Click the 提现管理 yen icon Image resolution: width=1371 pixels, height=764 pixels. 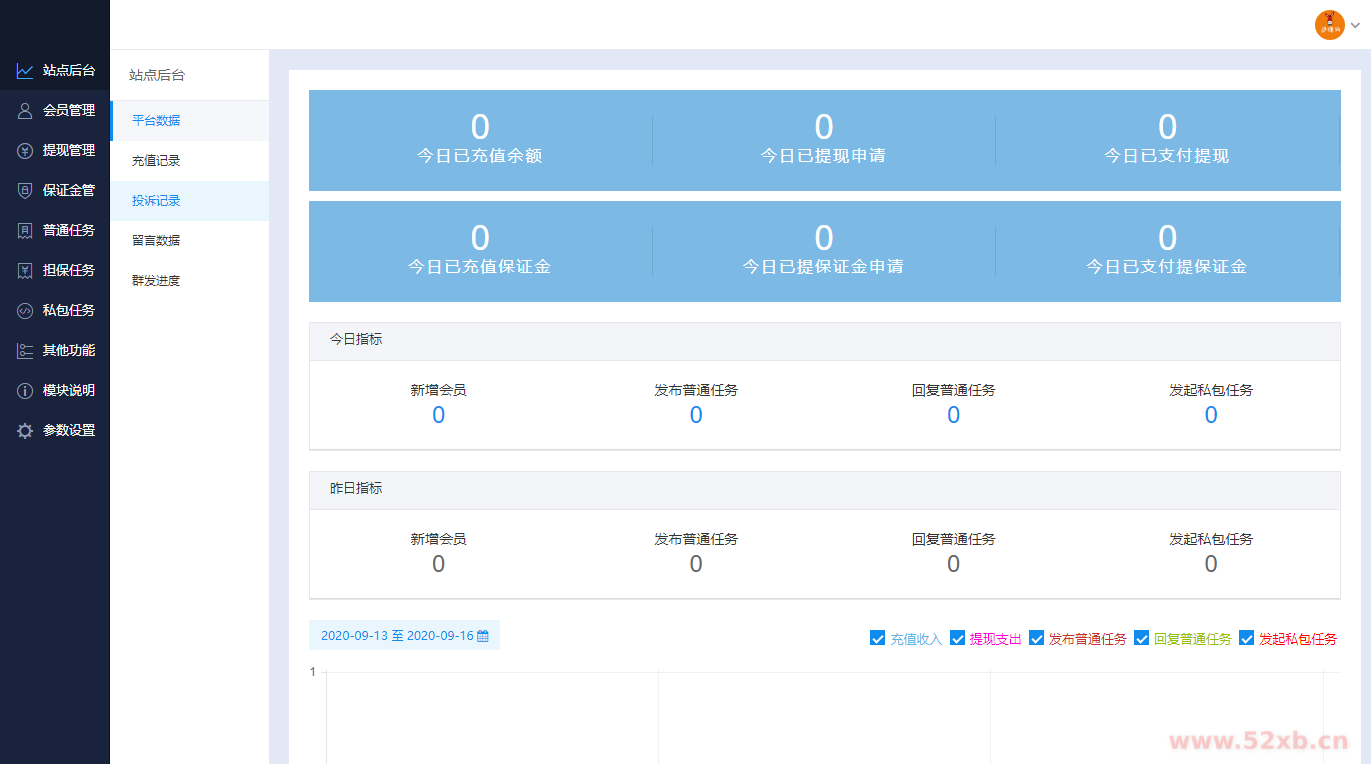tap(25, 151)
